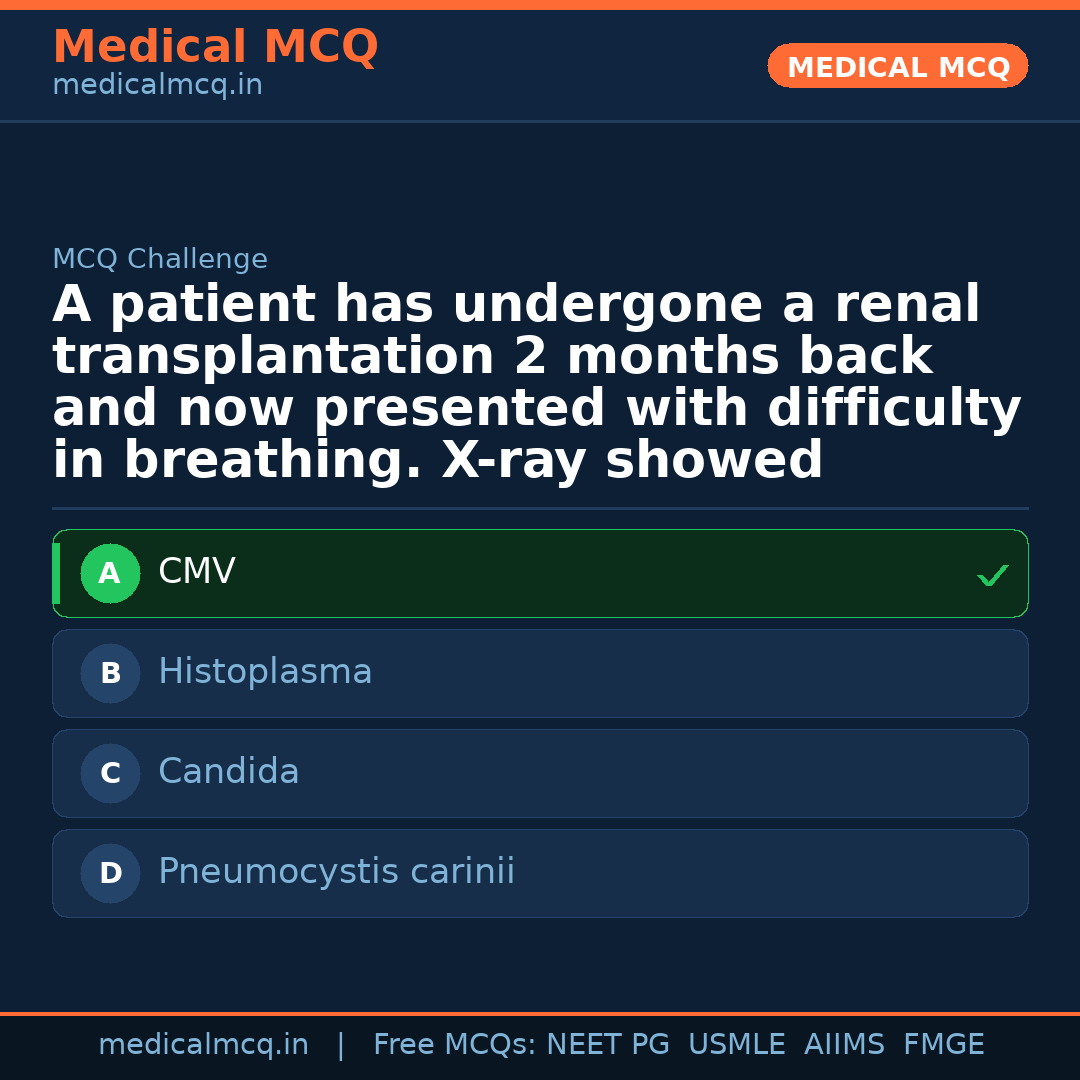Select the CMV answer option
This screenshot has height=1080, width=1080.
[540, 574]
